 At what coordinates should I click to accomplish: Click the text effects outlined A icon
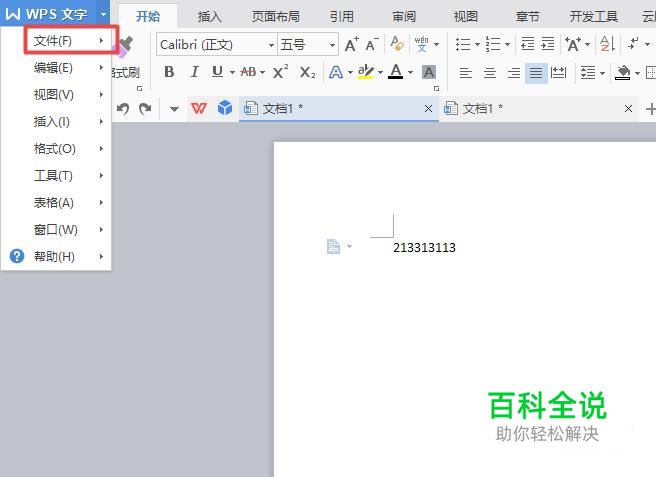(x=336, y=72)
